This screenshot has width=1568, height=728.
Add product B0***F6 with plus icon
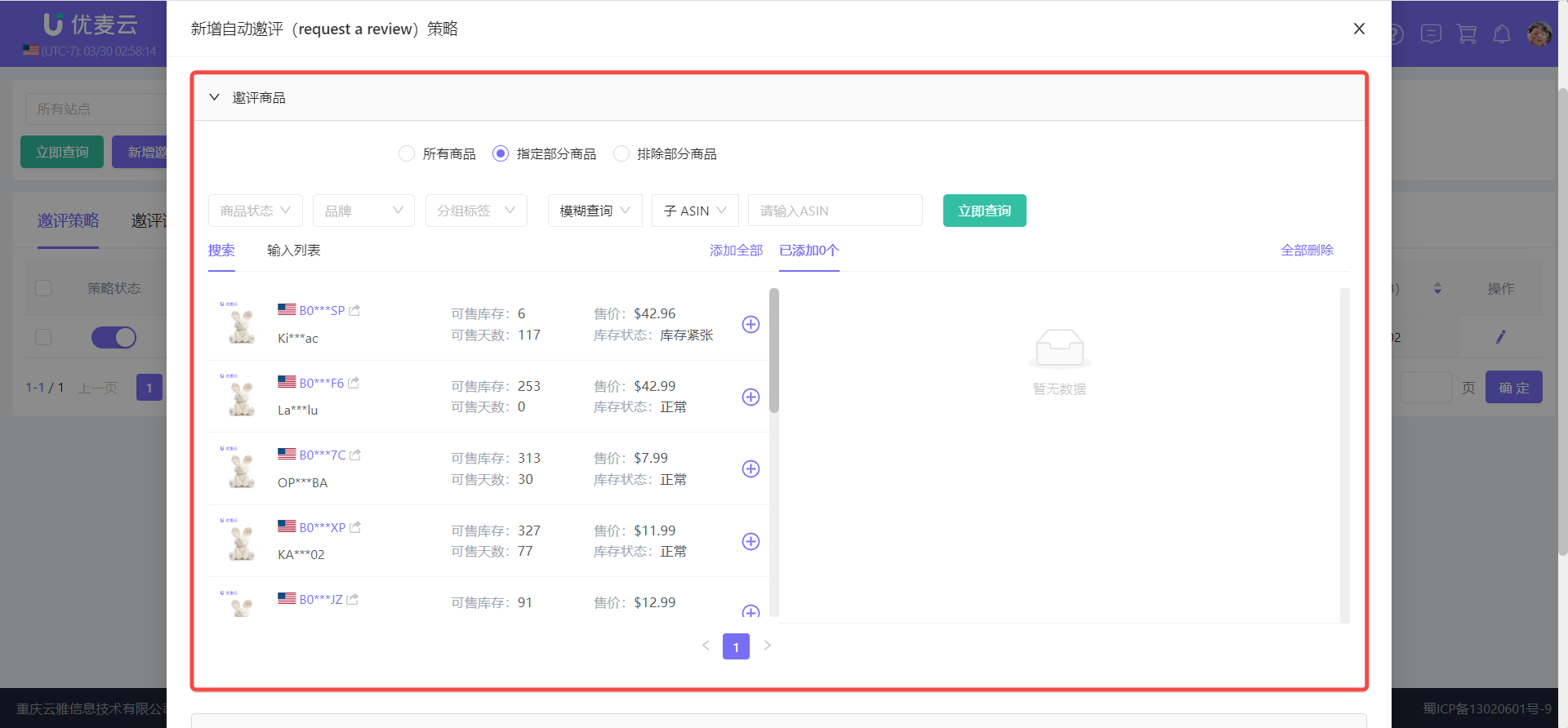751,397
